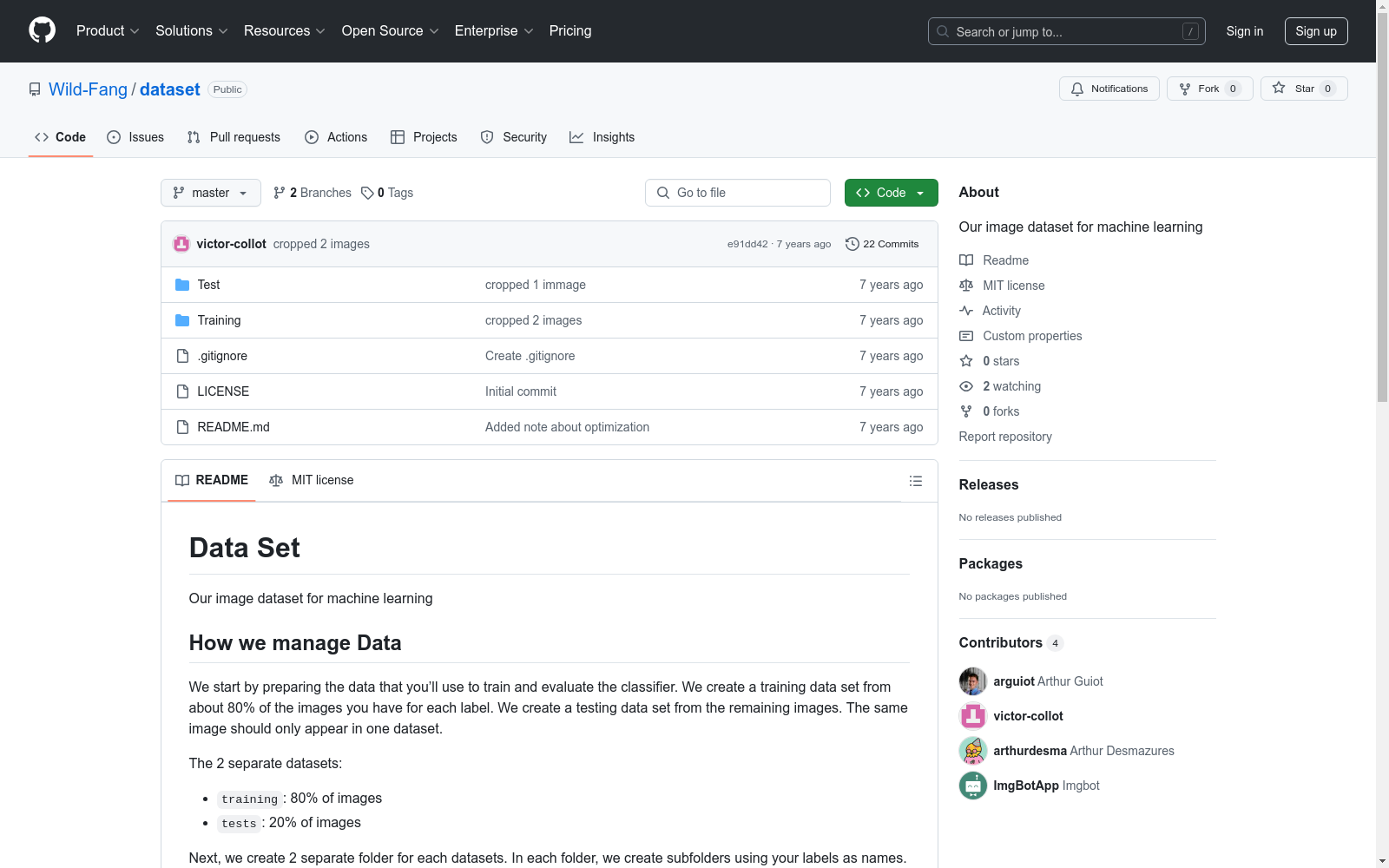Click the magnifier icon in top search

[943, 31]
